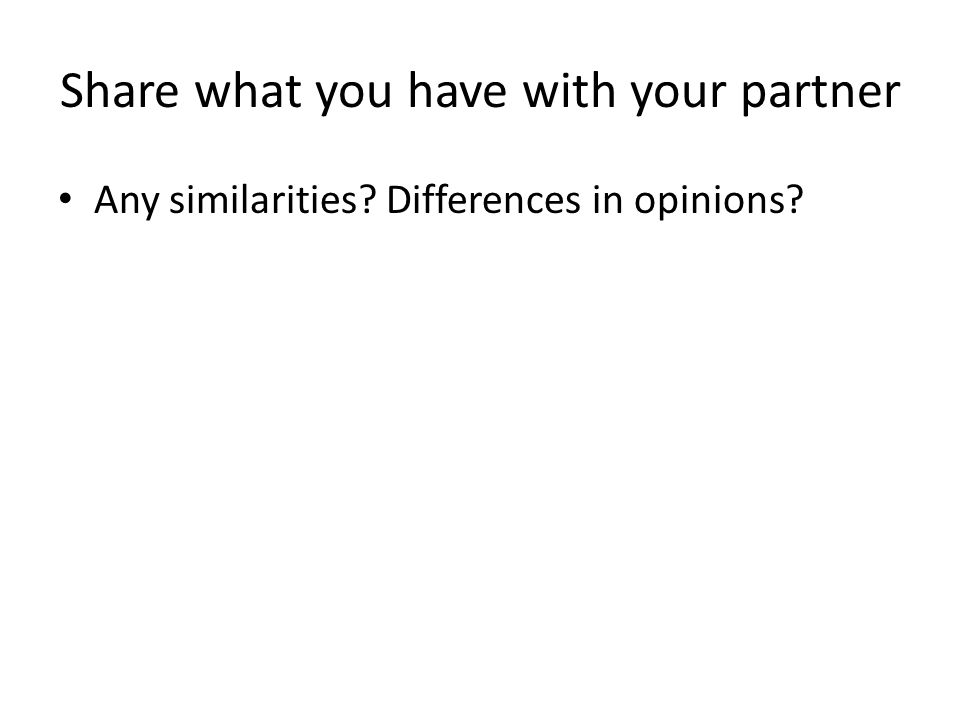Click the word "your" in the title
Image resolution: width=960 pixels, height=720 pixels.
click(678, 97)
